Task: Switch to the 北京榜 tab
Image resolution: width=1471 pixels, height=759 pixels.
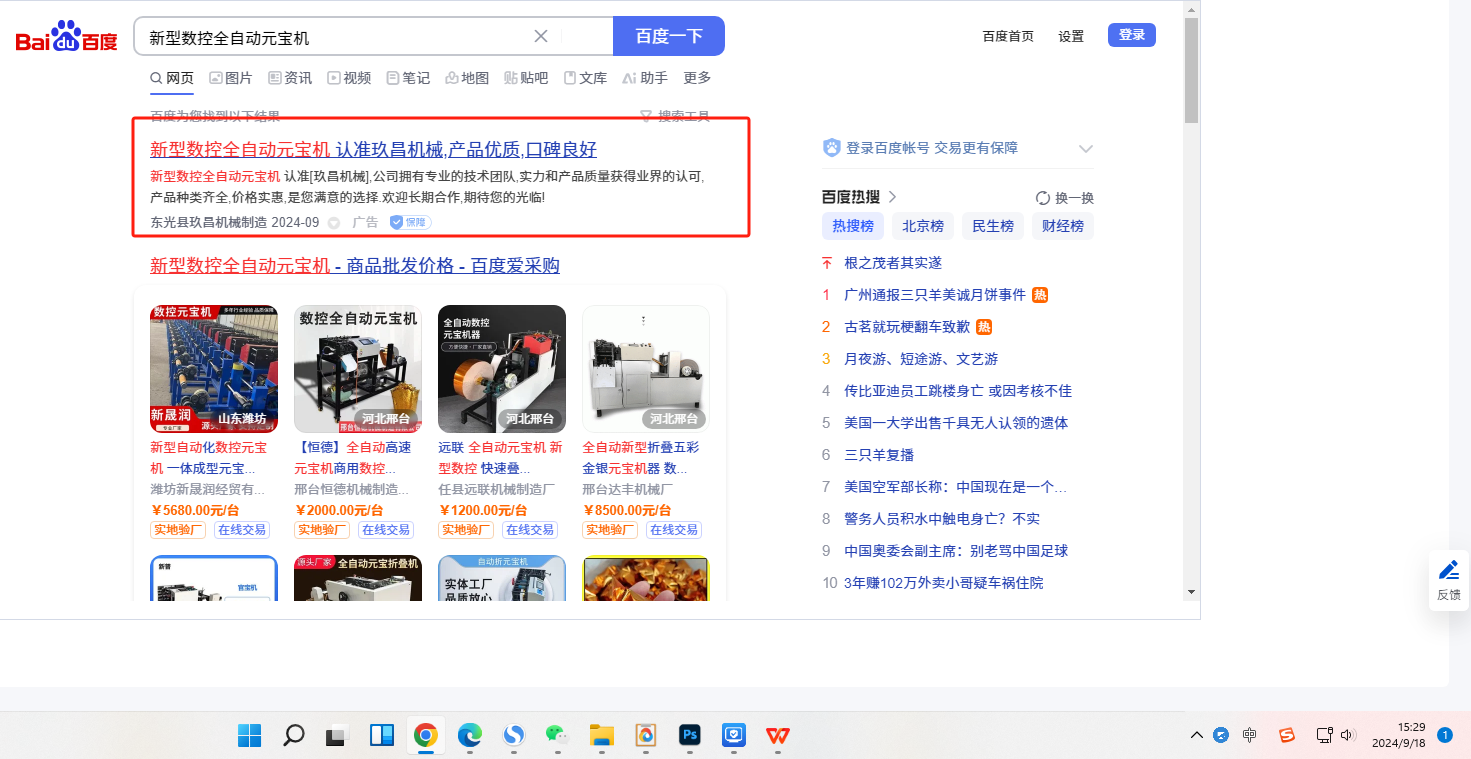Action: click(923, 226)
